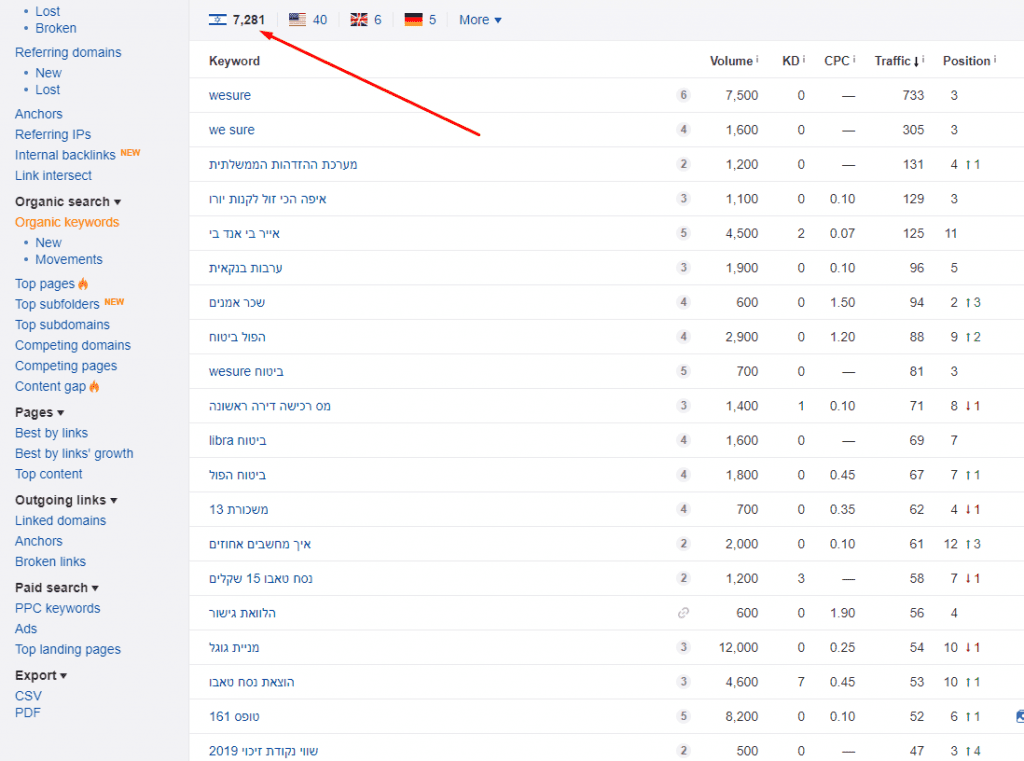This screenshot has width=1024, height=761.
Task: Open Competing pages report
Action: point(66,366)
